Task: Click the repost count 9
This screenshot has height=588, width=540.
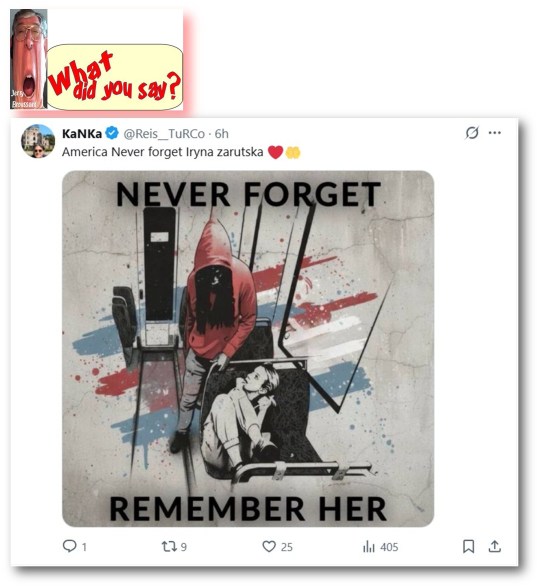Action: (x=184, y=547)
